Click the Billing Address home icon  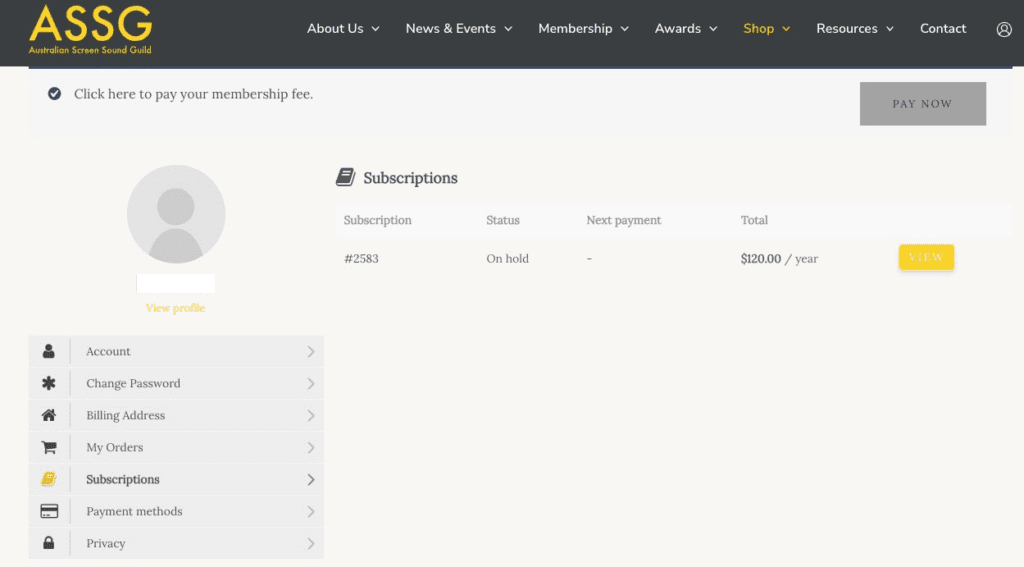[49, 415]
